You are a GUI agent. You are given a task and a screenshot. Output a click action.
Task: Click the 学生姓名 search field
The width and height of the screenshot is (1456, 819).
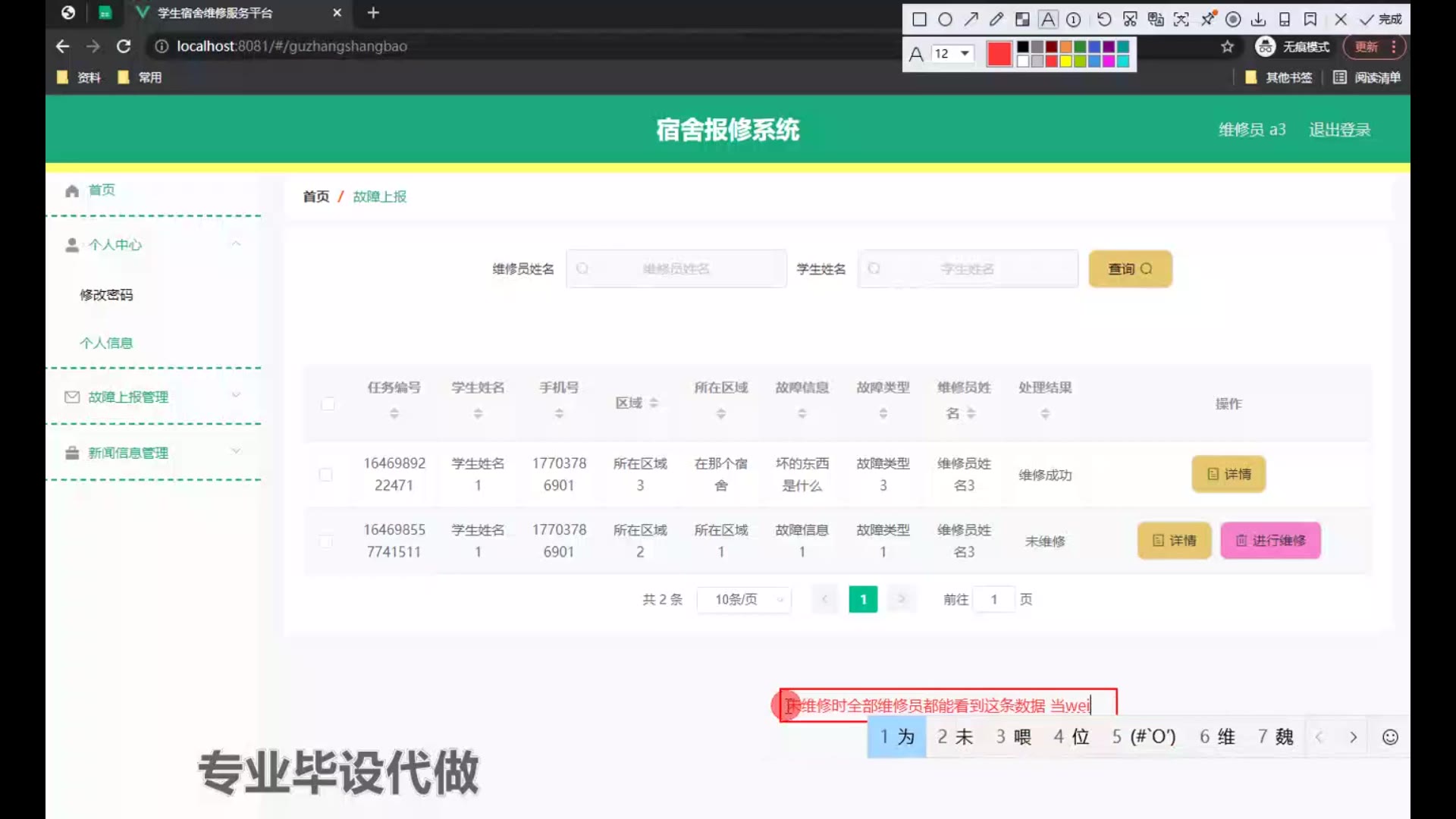[x=968, y=268]
